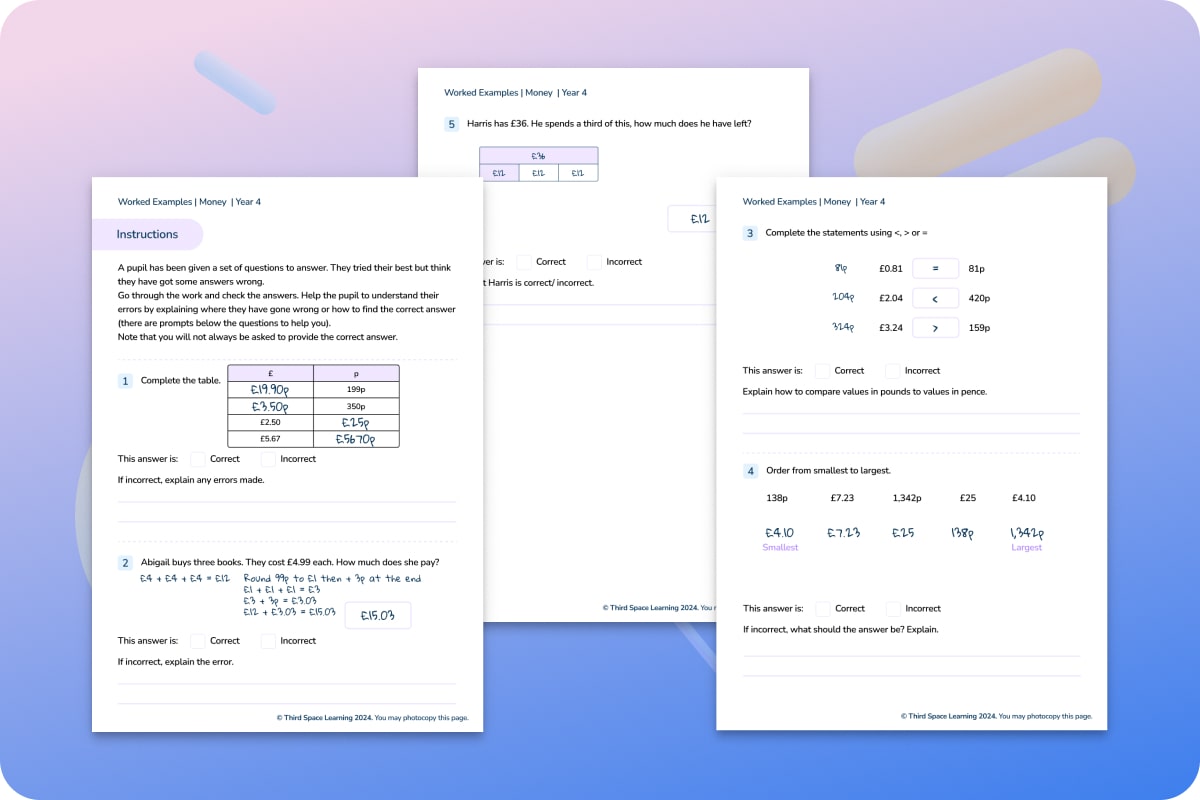Click 'Explain how to compare values in pounds' prompt
The image size is (1200, 800).
pyautogui.click(x=865, y=391)
